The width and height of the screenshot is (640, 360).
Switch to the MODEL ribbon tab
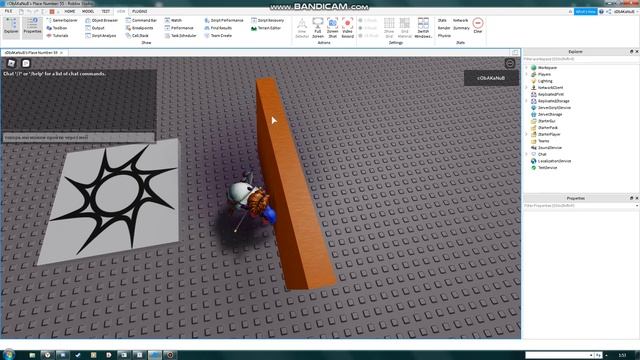[88, 11]
